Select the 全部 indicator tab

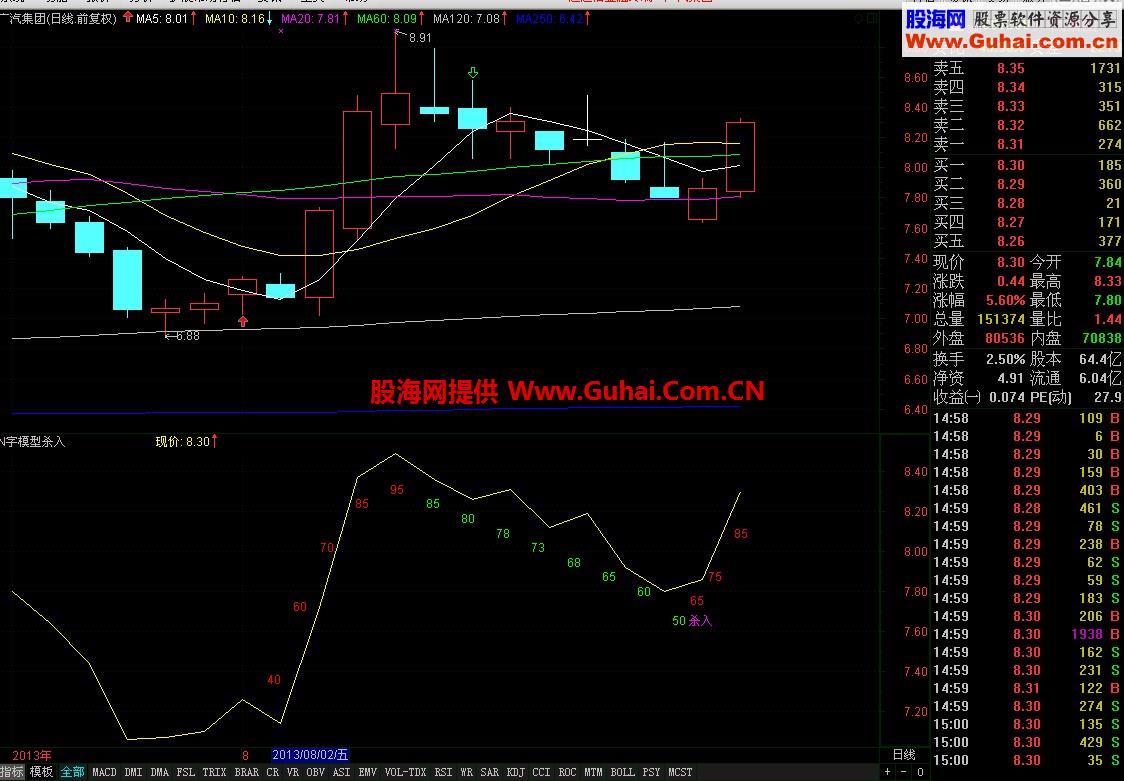pyautogui.click(x=72, y=772)
